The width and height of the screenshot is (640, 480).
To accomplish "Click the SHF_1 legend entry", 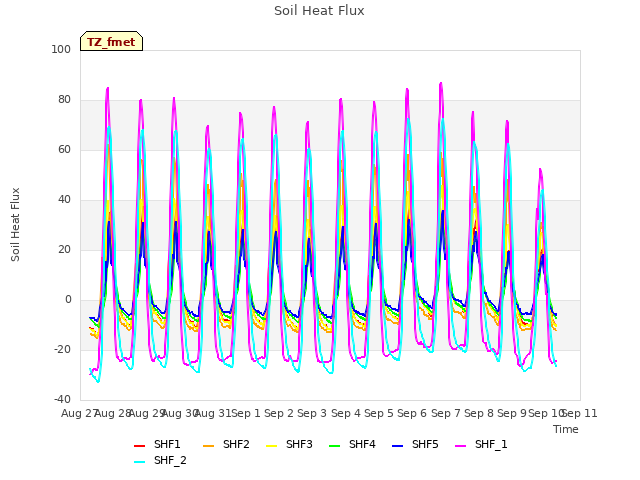I will [x=481, y=444].
